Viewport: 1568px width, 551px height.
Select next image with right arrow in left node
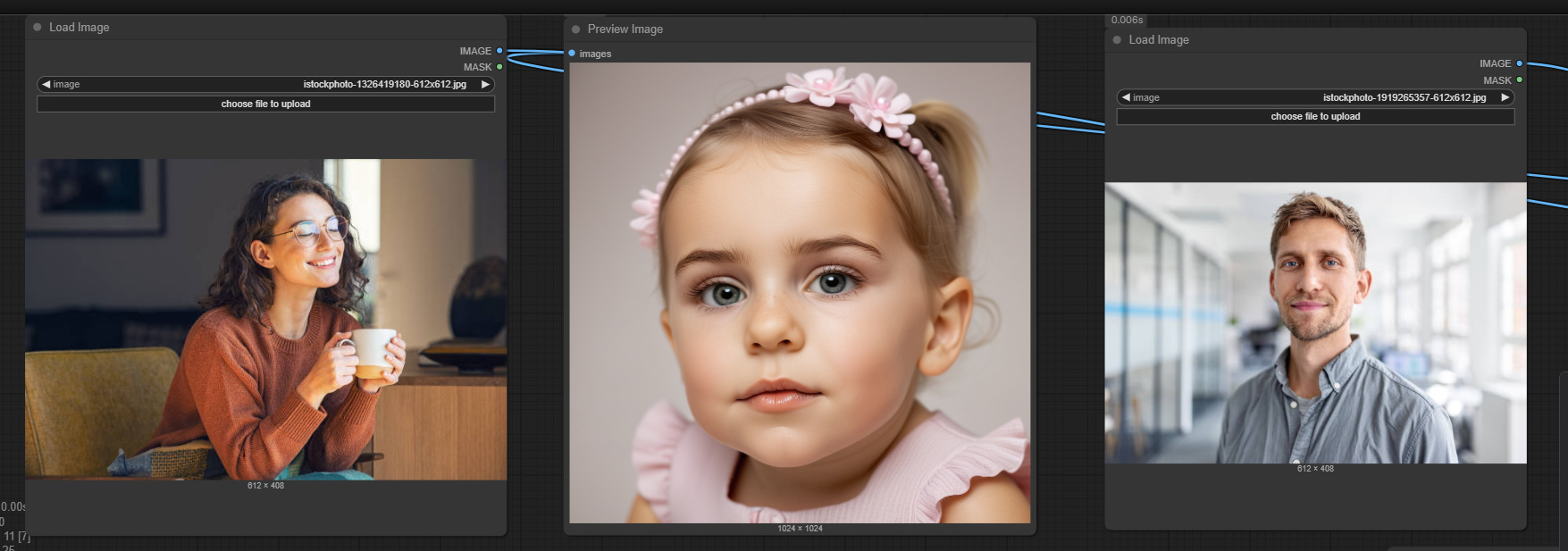click(x=485, y=84)
